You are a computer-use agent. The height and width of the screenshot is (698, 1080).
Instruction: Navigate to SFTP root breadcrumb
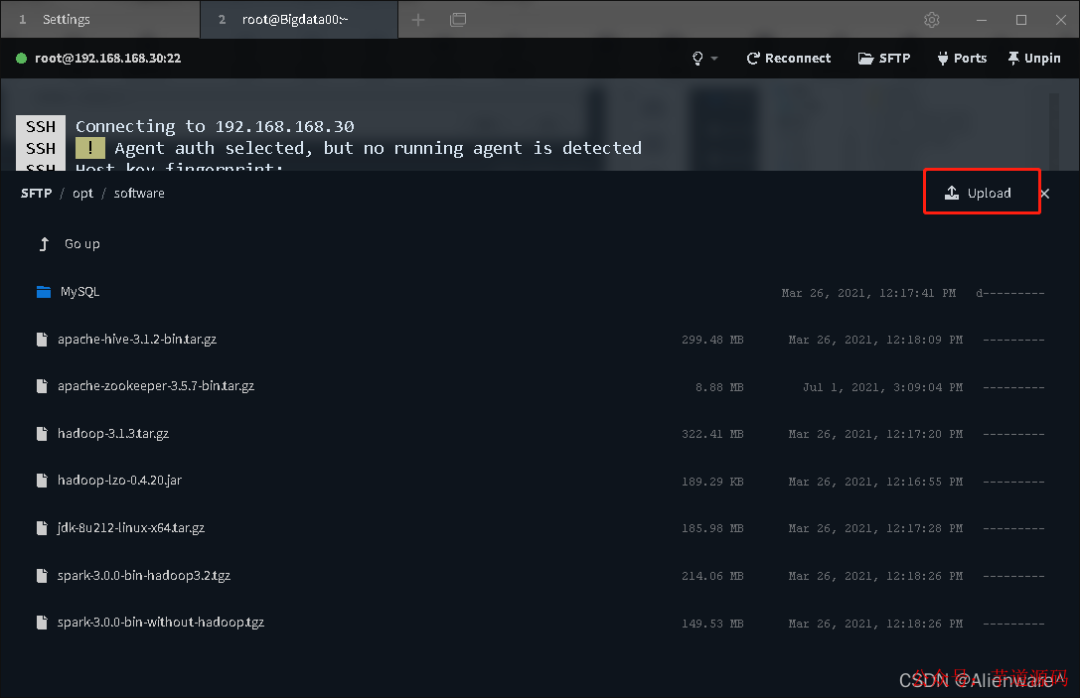tap(36, 194)
